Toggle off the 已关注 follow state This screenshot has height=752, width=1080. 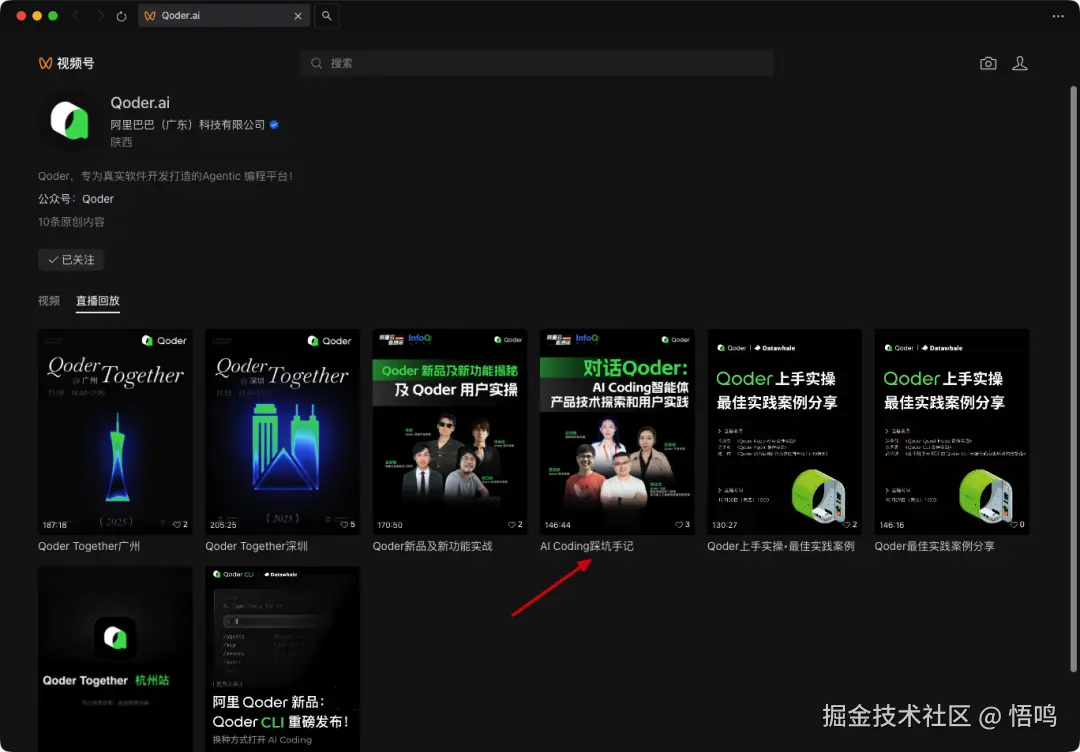70,259
